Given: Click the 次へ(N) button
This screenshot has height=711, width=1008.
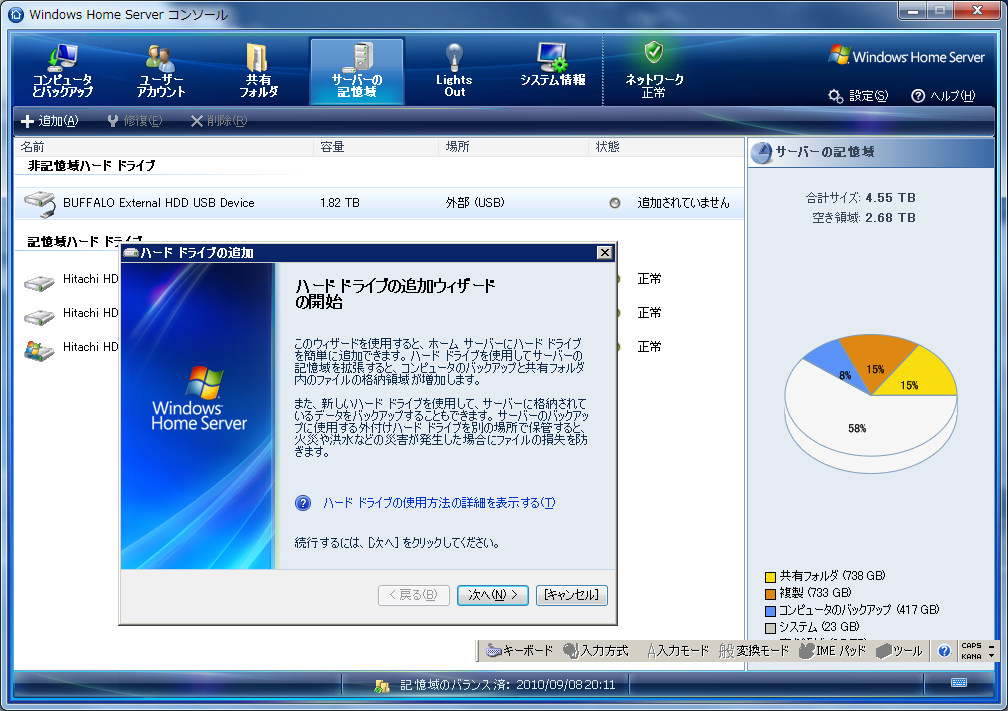Looking at the screenshot, I should pyautogui.click(x=492, y=595).
